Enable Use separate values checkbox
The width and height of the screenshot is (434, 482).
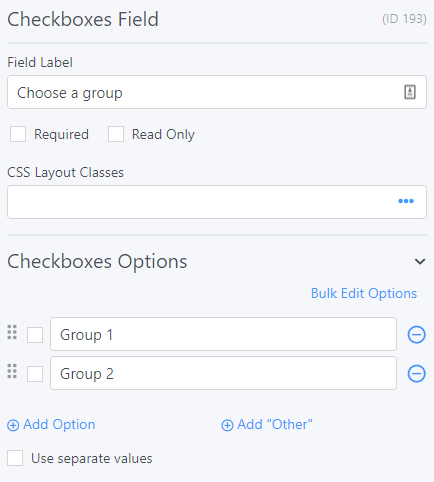[x=15, y=458]
